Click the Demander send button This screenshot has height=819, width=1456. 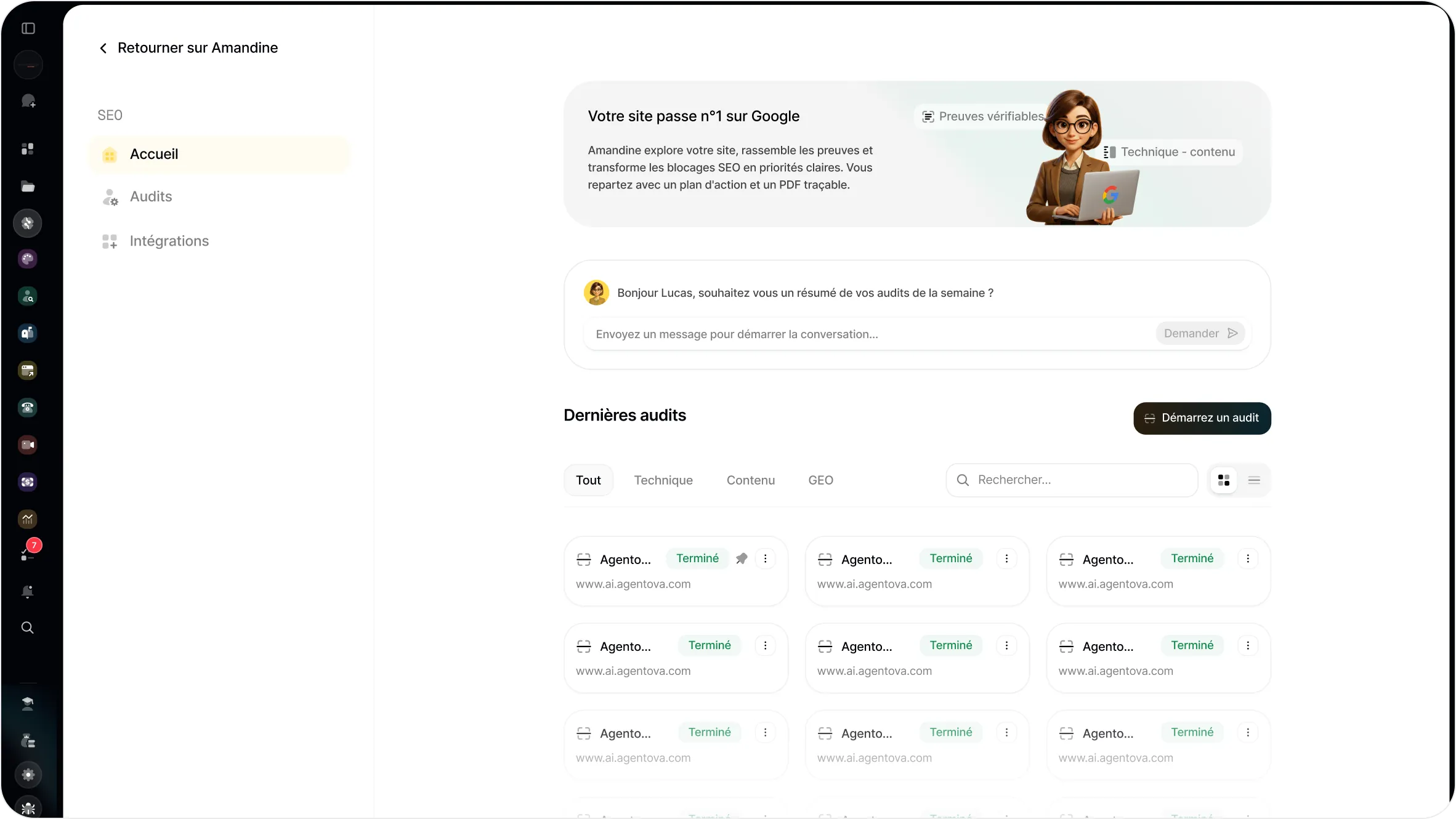pos(1200,333)
